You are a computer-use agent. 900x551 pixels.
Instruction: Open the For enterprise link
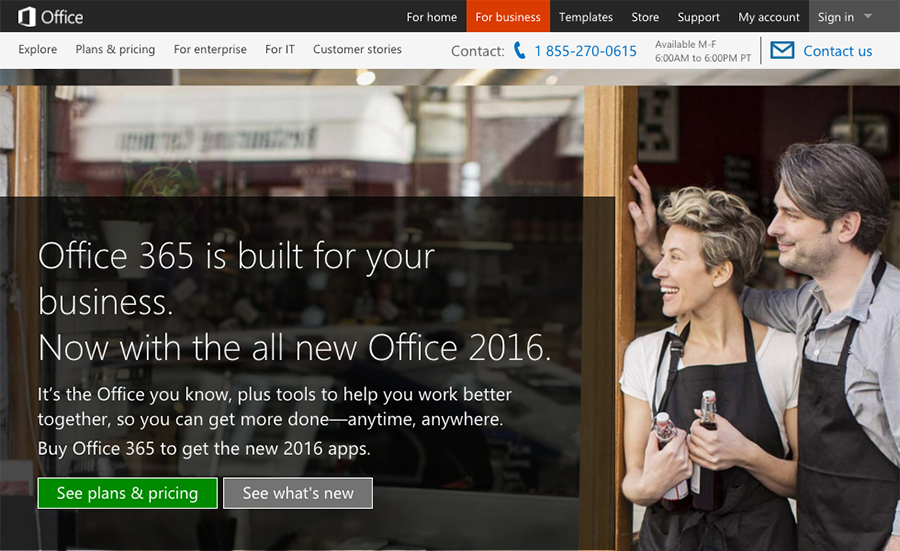click(x=210, y=49)
